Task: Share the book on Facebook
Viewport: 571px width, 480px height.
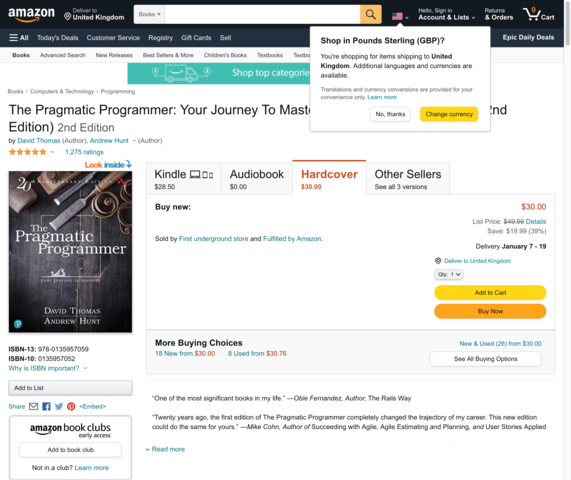Action: pos(46,406)
